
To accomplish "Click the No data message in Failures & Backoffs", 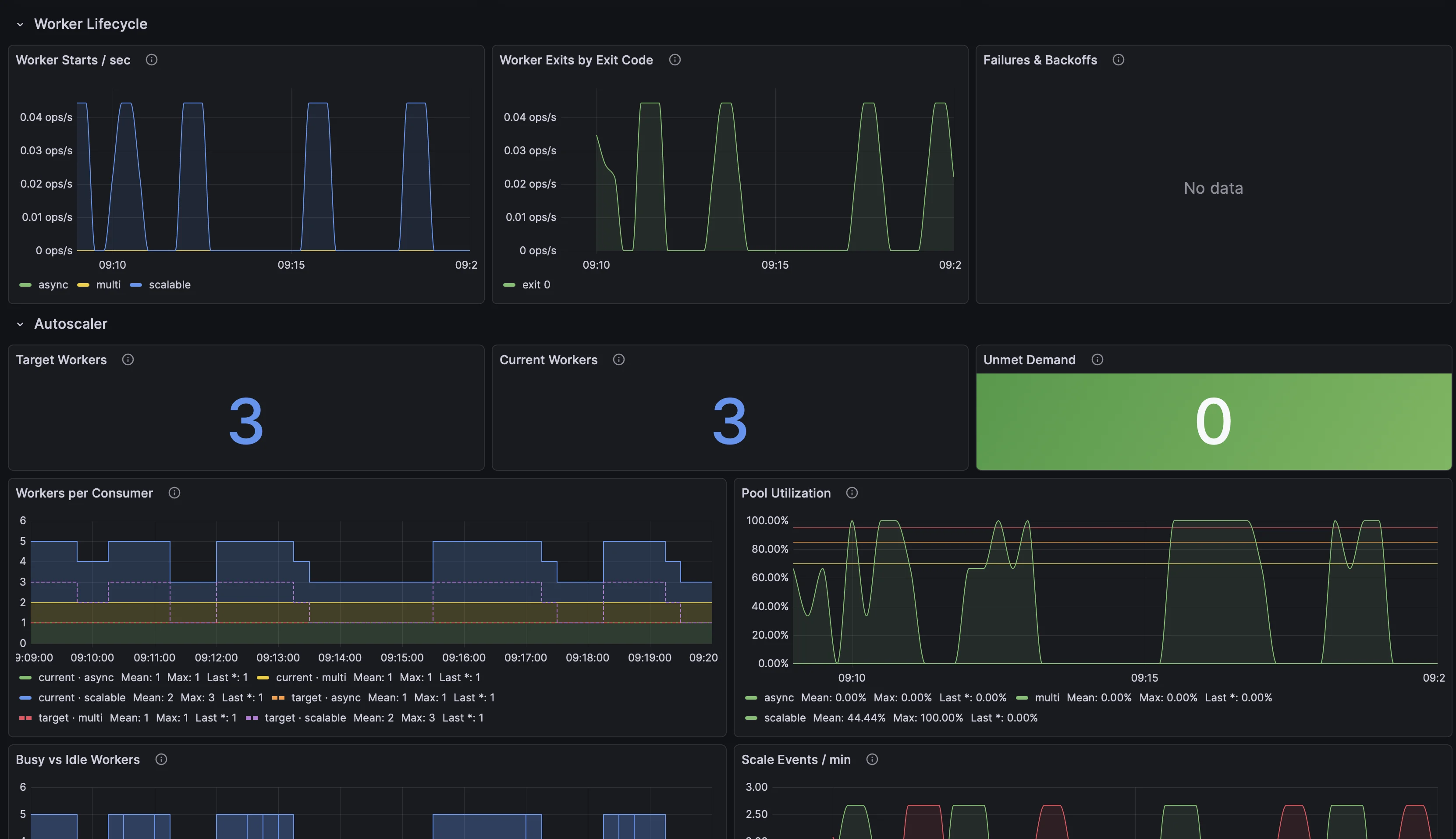I will pyautogui.click(x=1214, y=188).
